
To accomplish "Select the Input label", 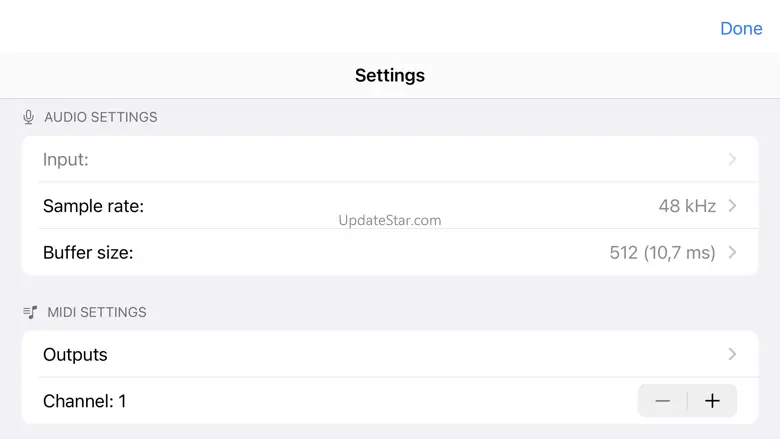I will tap(65, 159).
